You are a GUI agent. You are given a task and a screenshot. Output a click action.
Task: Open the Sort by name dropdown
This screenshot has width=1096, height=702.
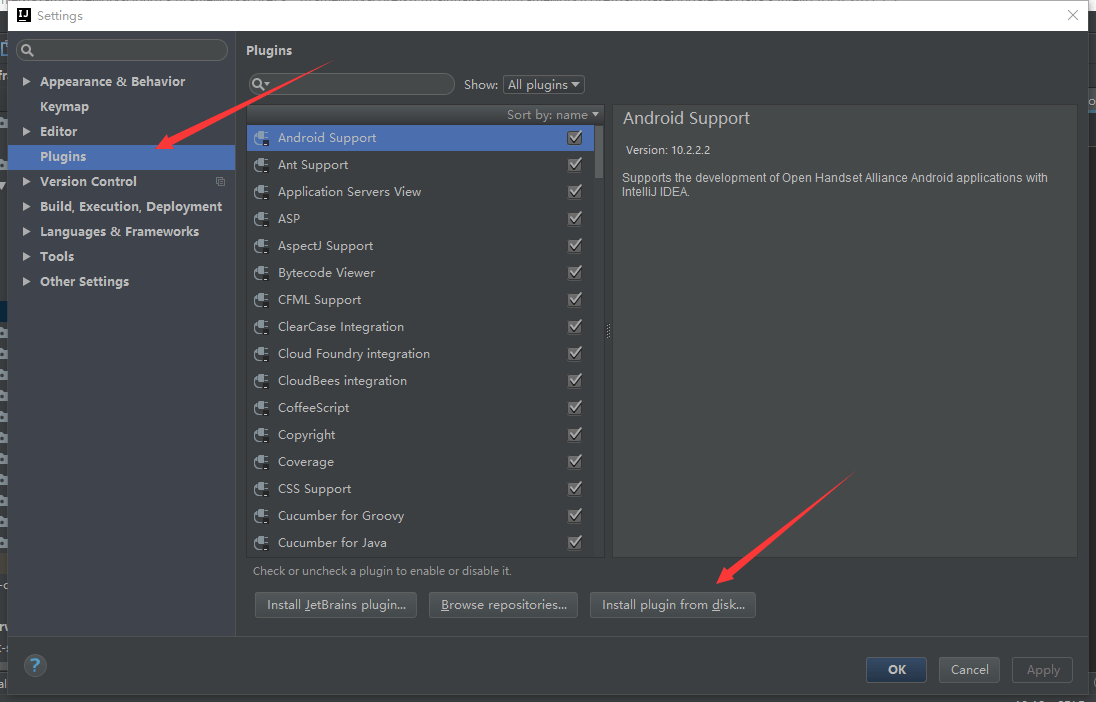point(553,115)
